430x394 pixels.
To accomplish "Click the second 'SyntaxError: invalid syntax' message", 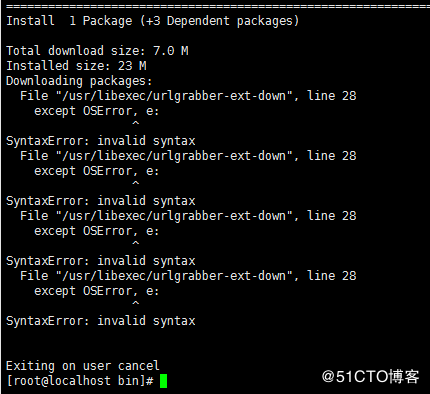I will click(x=101, y=201).
